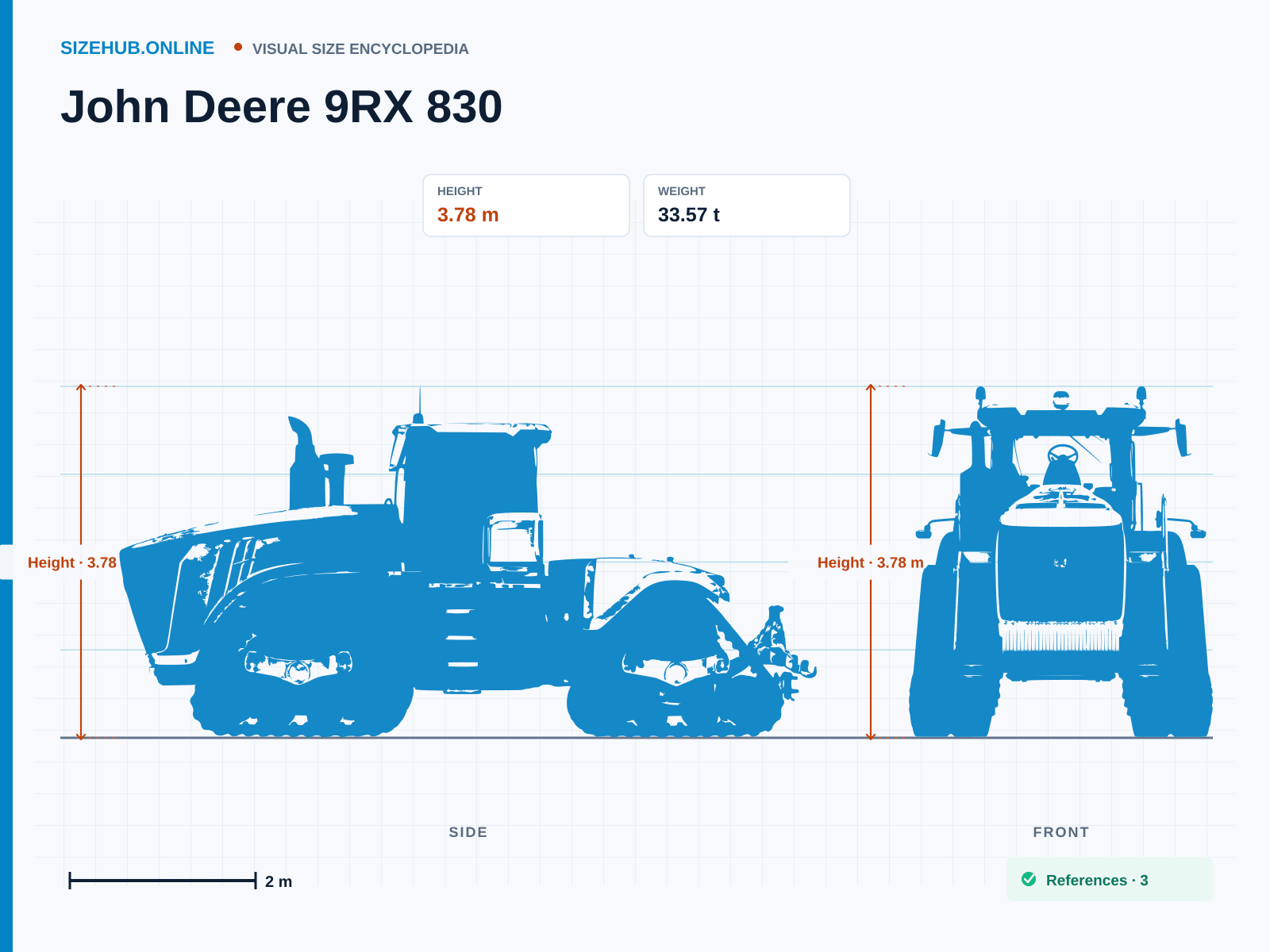Open the SIZEHUB.ONLINE home link
This screenshot has height=952, width=1270.
click(137, 48)
